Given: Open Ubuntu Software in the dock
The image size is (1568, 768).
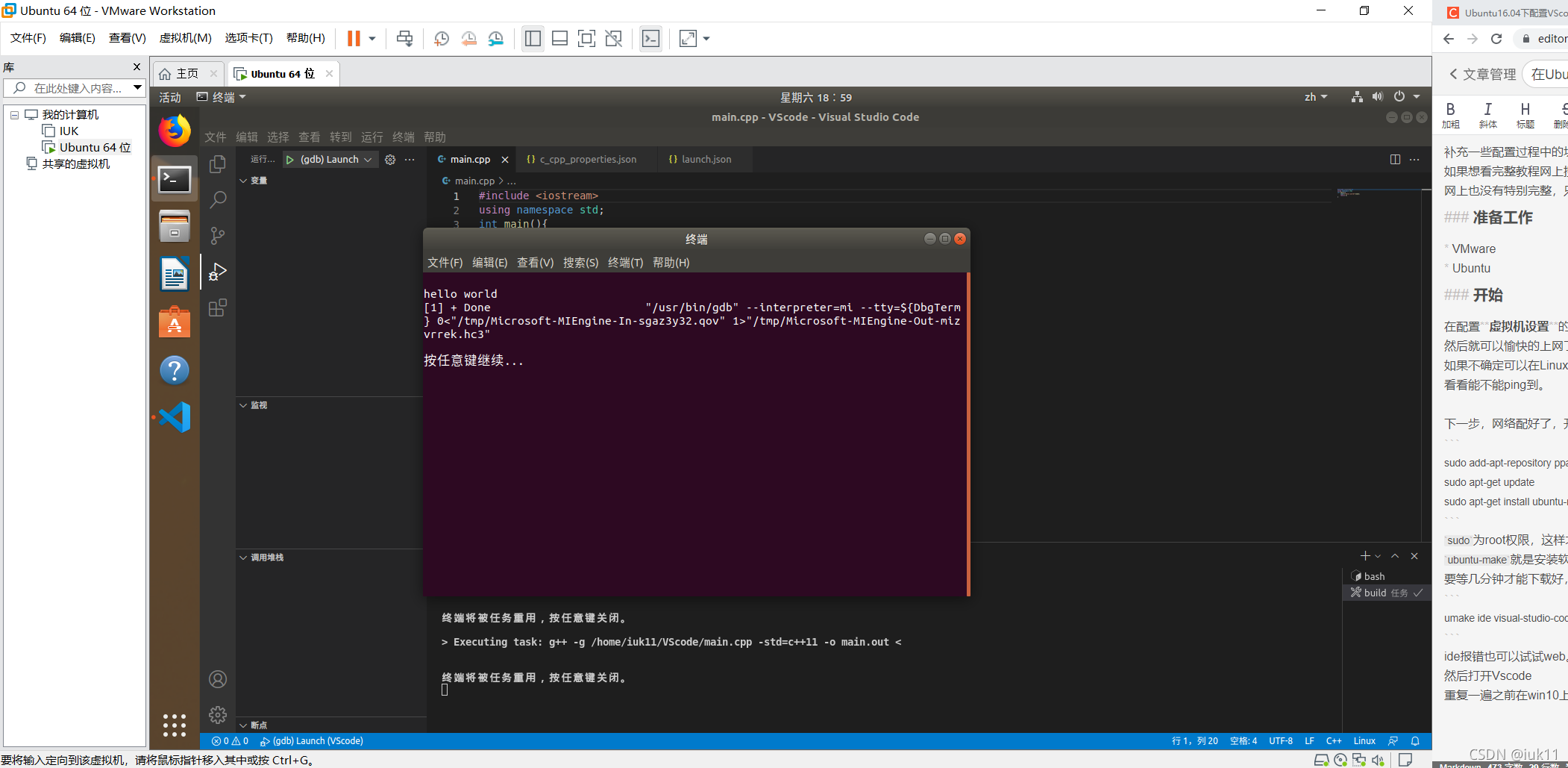Looking at the screenshot, I should pyautogui.click(x=175, y=322).
